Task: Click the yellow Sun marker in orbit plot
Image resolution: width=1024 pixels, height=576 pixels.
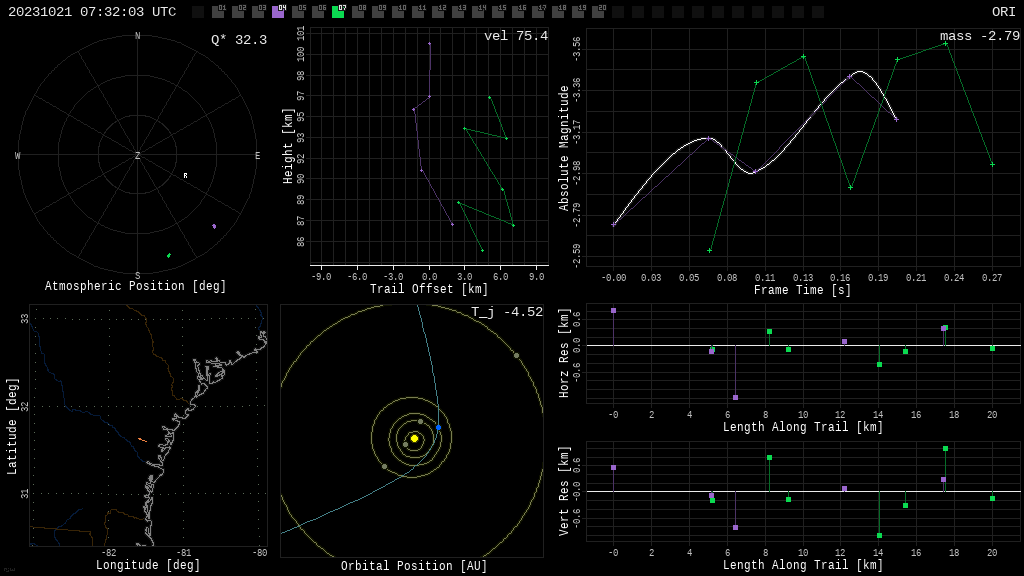Action: (x=414, y=438)
